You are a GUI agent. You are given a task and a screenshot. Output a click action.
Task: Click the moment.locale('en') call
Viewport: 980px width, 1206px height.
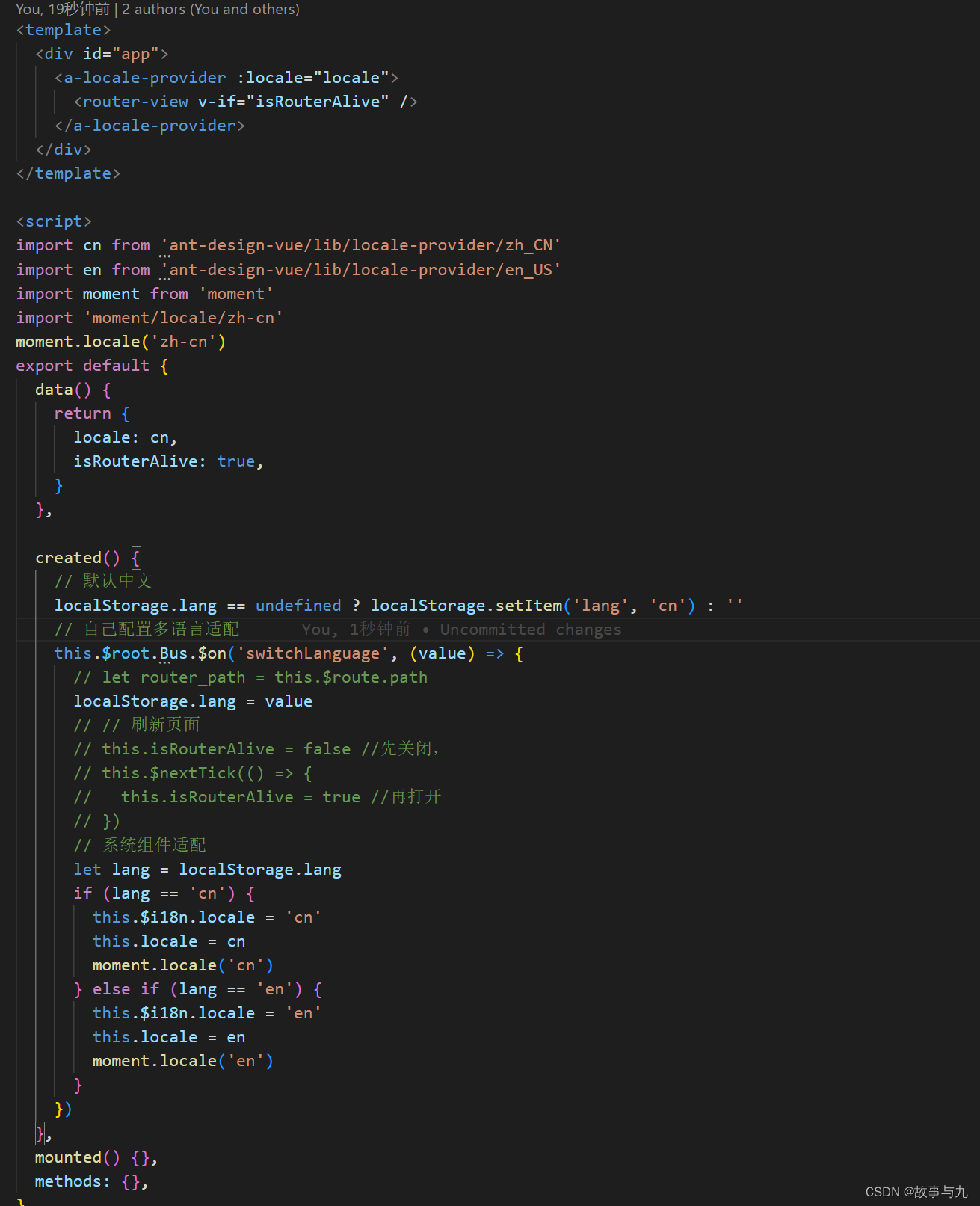coord(183,1062)
